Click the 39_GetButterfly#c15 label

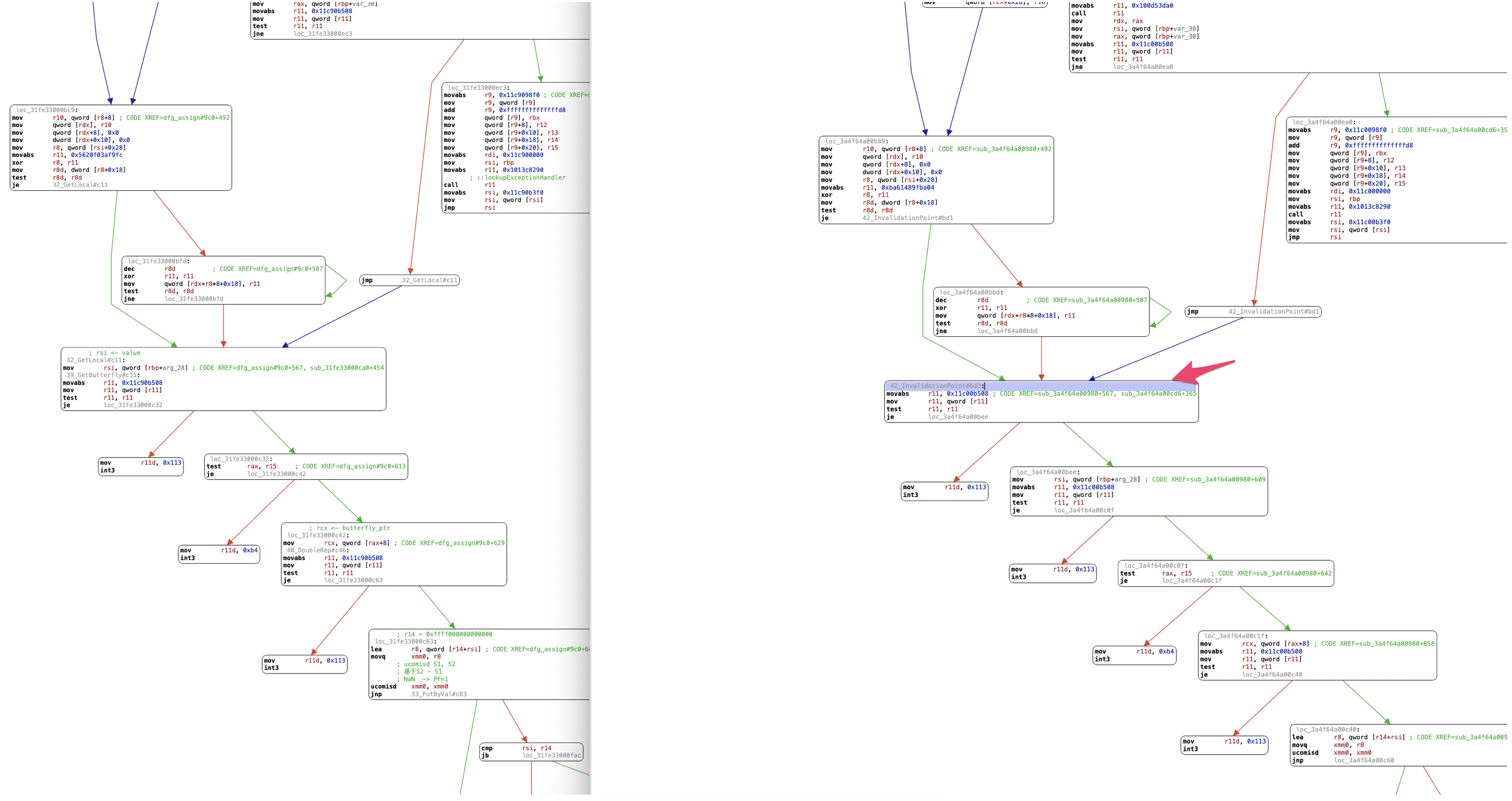click(x=101, y=375)
